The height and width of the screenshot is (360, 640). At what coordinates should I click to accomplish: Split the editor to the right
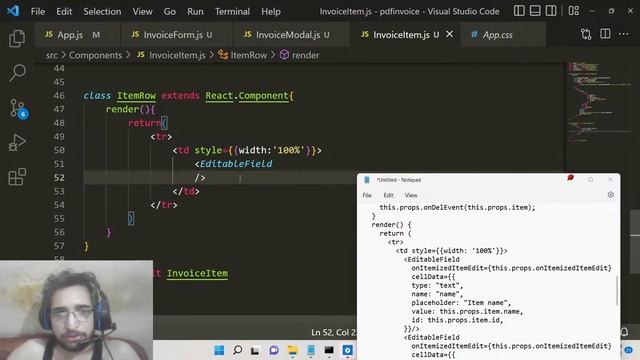coord(605,34)
